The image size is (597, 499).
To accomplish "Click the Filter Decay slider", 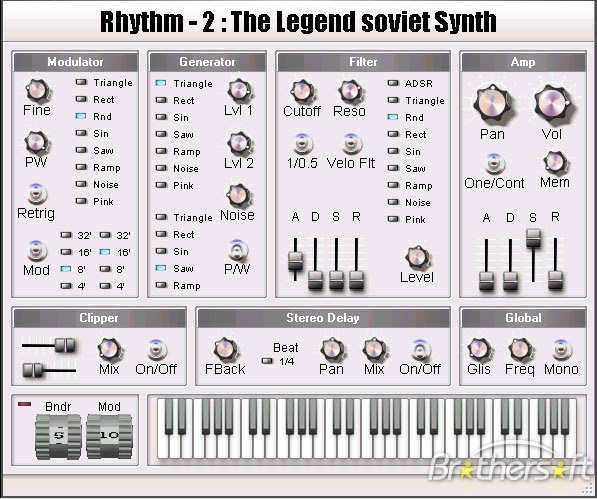I will [x=316, y=280].
